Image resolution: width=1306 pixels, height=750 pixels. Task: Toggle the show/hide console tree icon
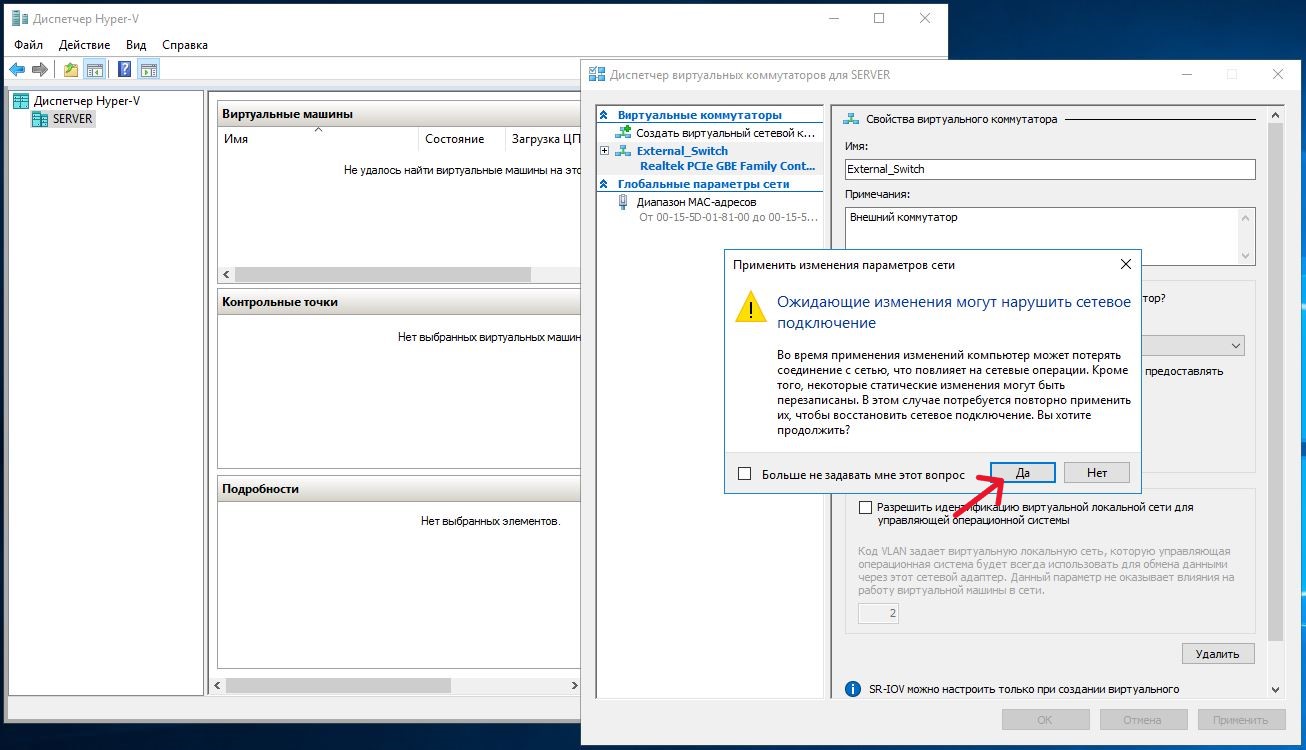tap(95, 70)
